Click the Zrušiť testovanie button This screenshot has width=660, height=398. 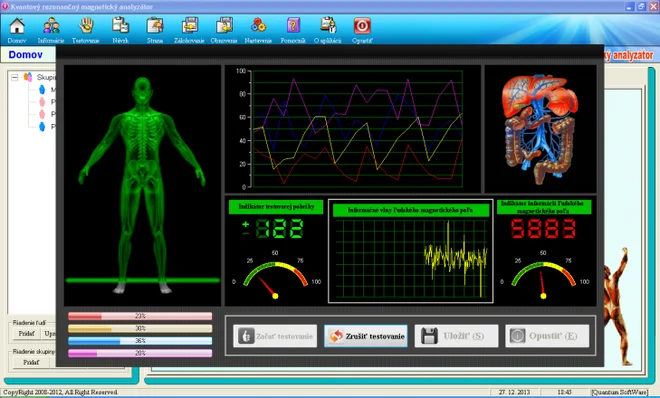[366, 336]
